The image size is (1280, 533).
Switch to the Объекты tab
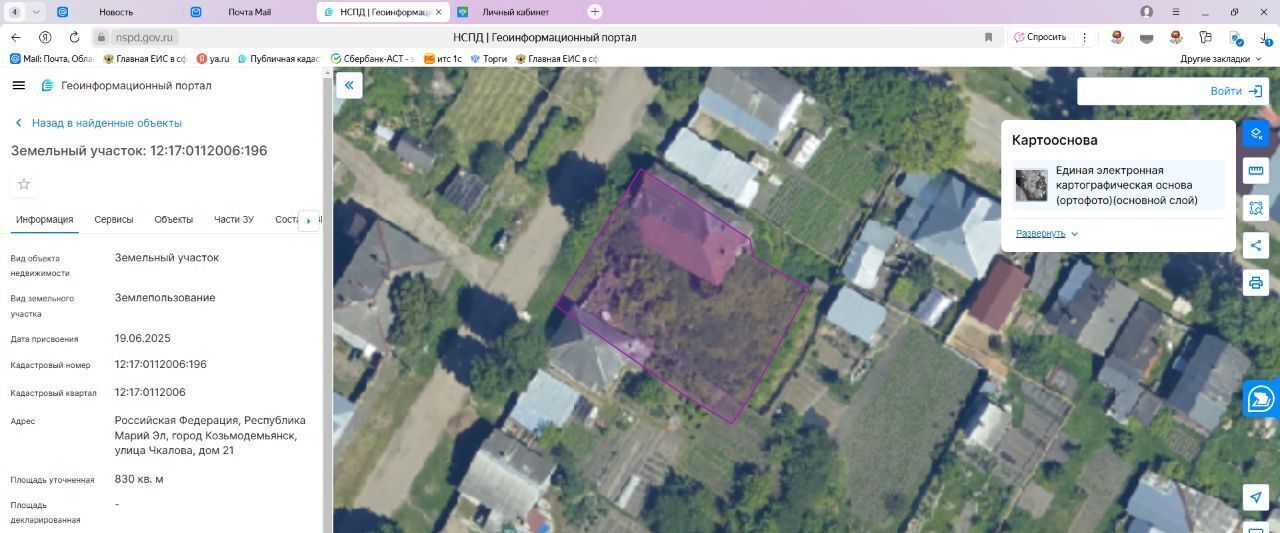(174, 220)
